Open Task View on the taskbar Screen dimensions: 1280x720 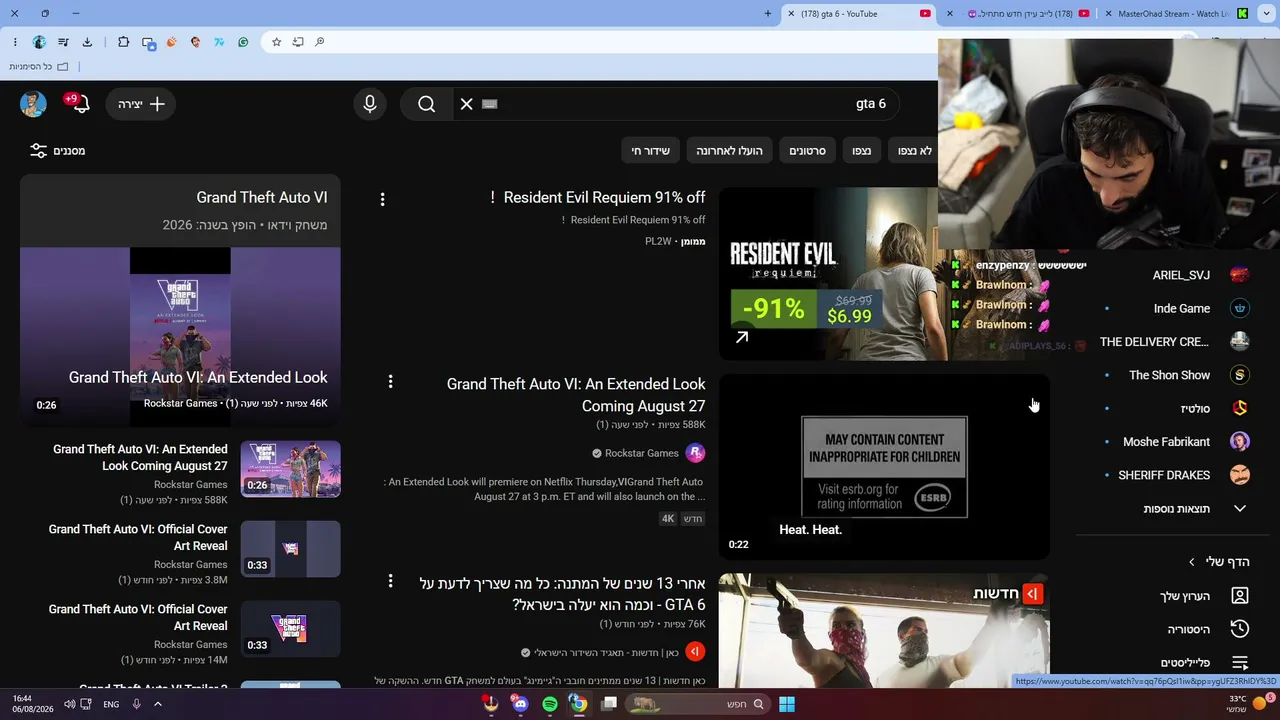coord(608,704)
